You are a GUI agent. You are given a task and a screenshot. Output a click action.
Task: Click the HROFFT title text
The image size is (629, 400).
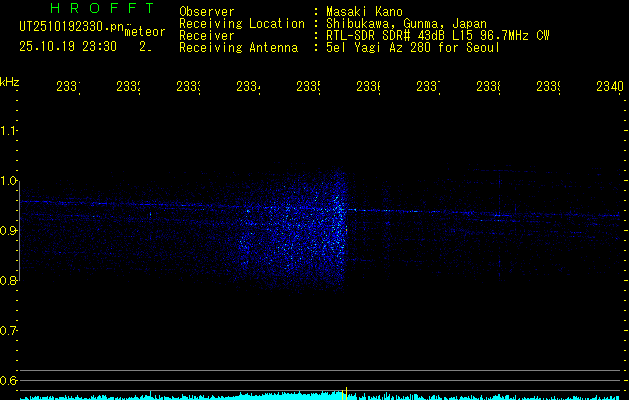click(102, 8)
